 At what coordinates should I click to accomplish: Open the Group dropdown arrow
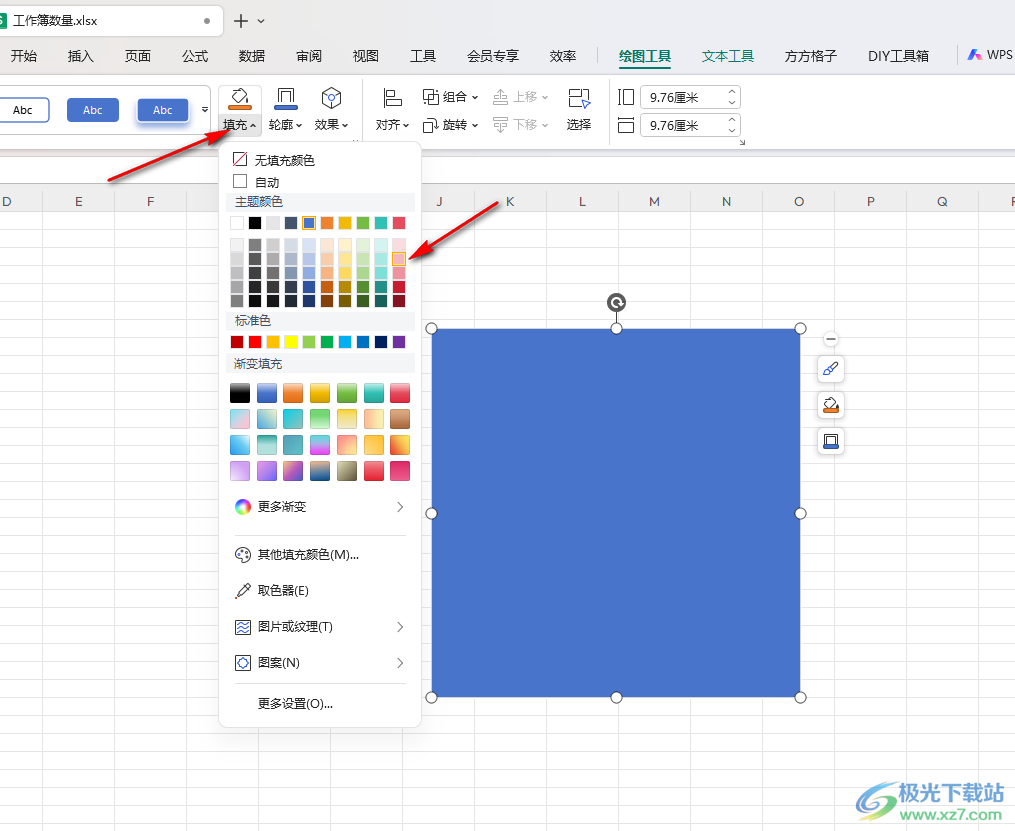coord(475,97)
